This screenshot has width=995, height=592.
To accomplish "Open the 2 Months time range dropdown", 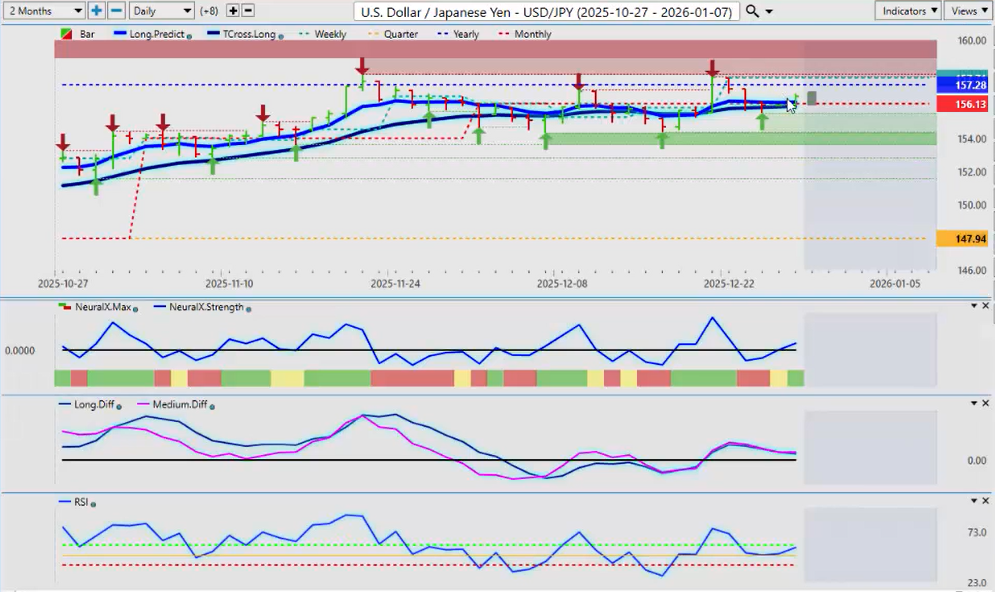I will click(x=43, y=11).
